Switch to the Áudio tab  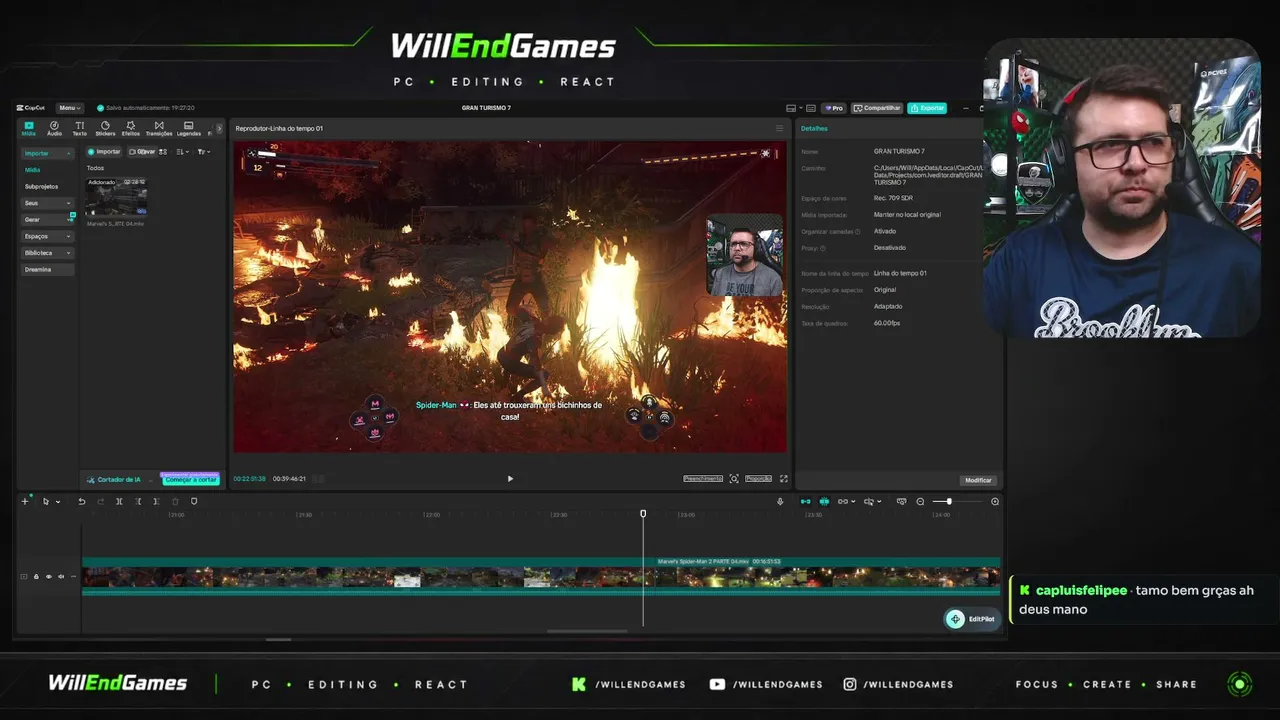54,128
